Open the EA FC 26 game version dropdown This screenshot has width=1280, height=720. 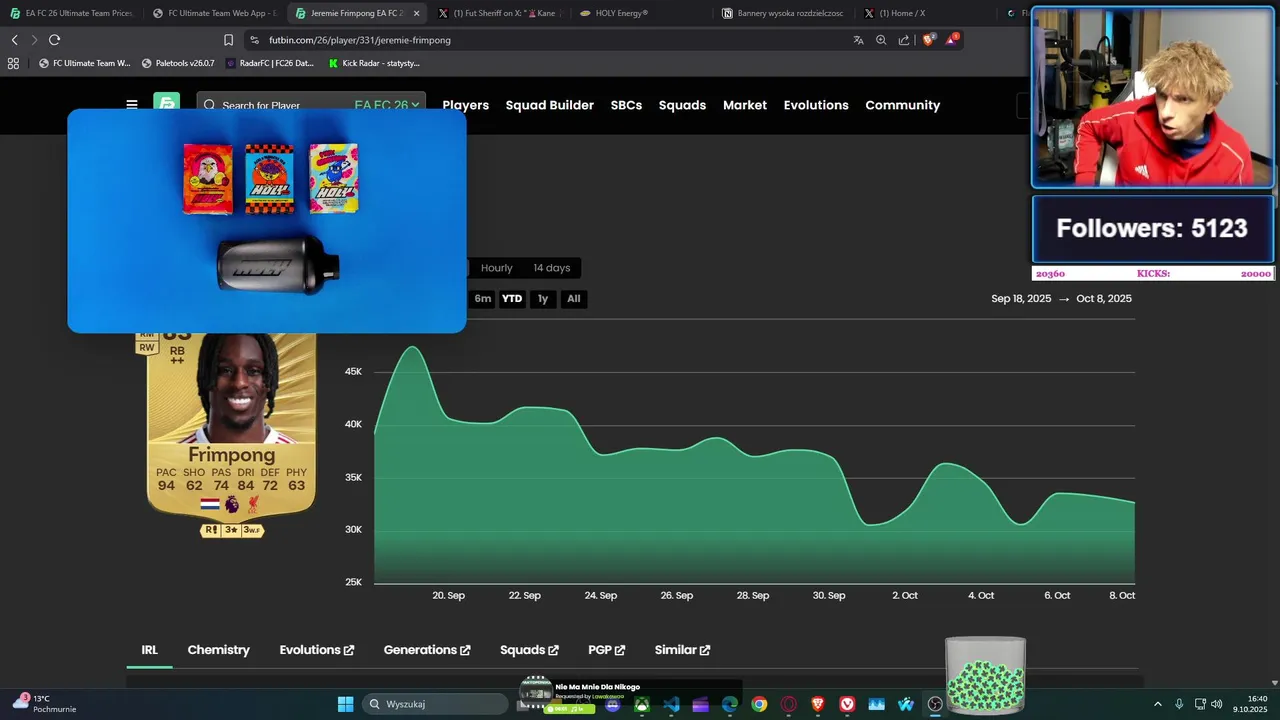[x=389, y=105]
